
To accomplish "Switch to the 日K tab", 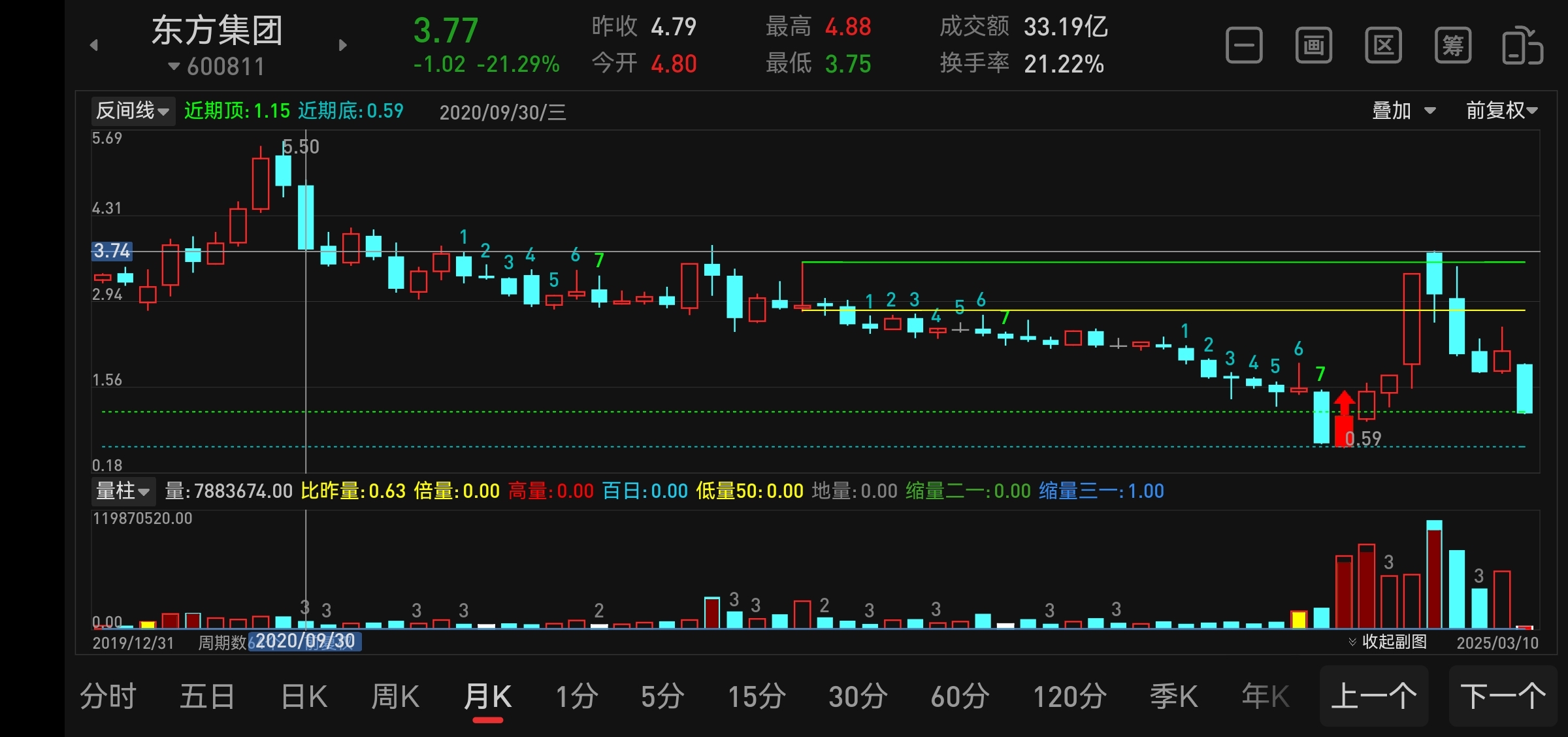I will (x=304, y=696).
